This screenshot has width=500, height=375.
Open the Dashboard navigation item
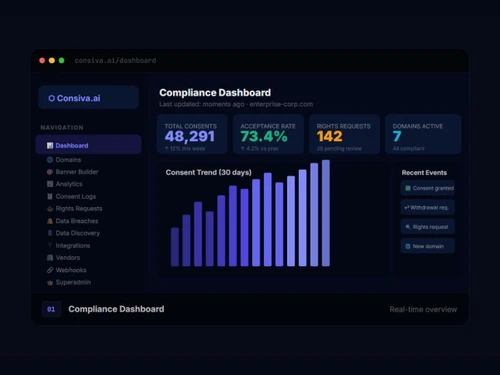88,145
